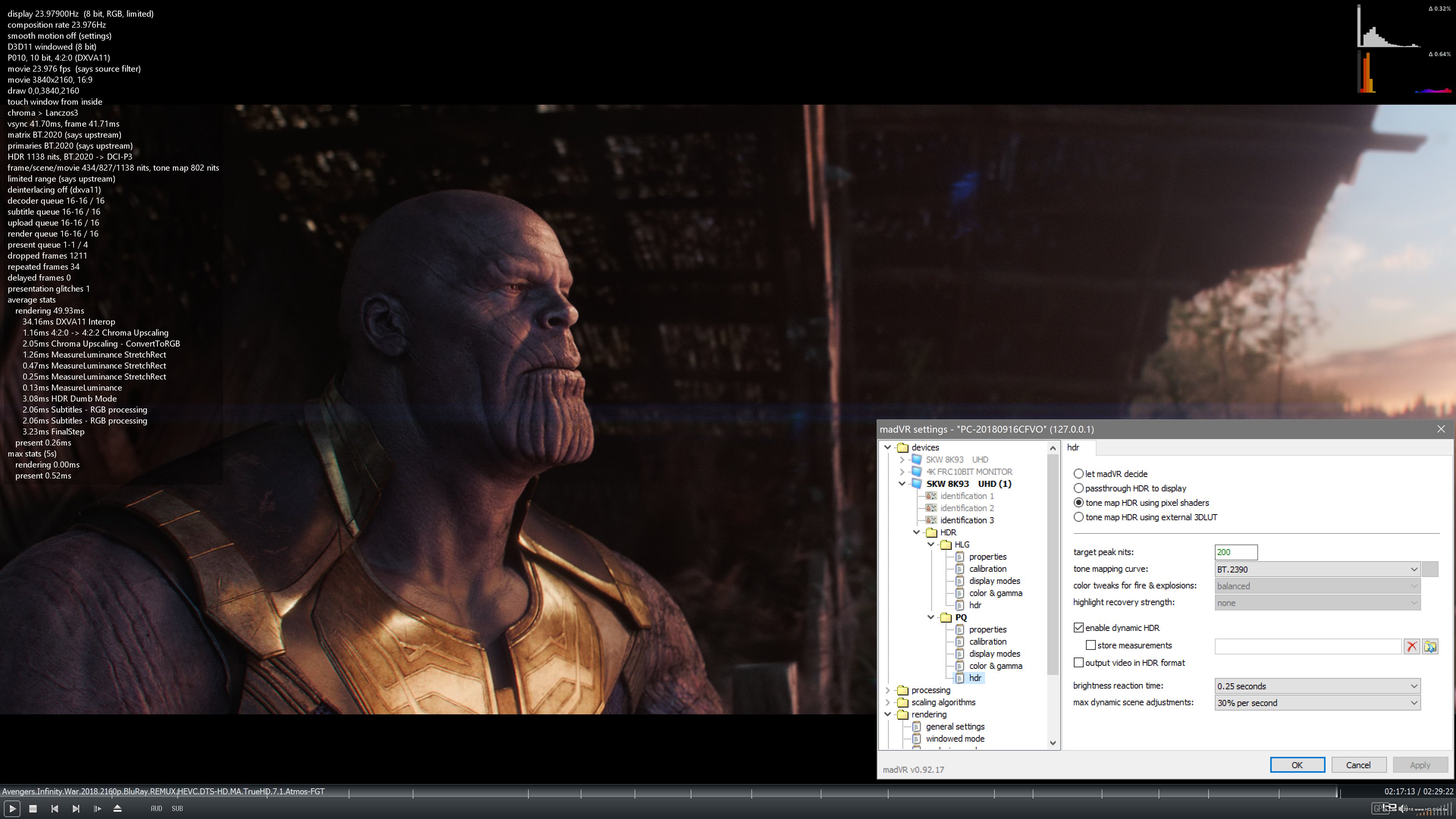Viewport: 1456px width, 819px height.
Task: Check output video in HDR format
Action: tap(1078, 662)
